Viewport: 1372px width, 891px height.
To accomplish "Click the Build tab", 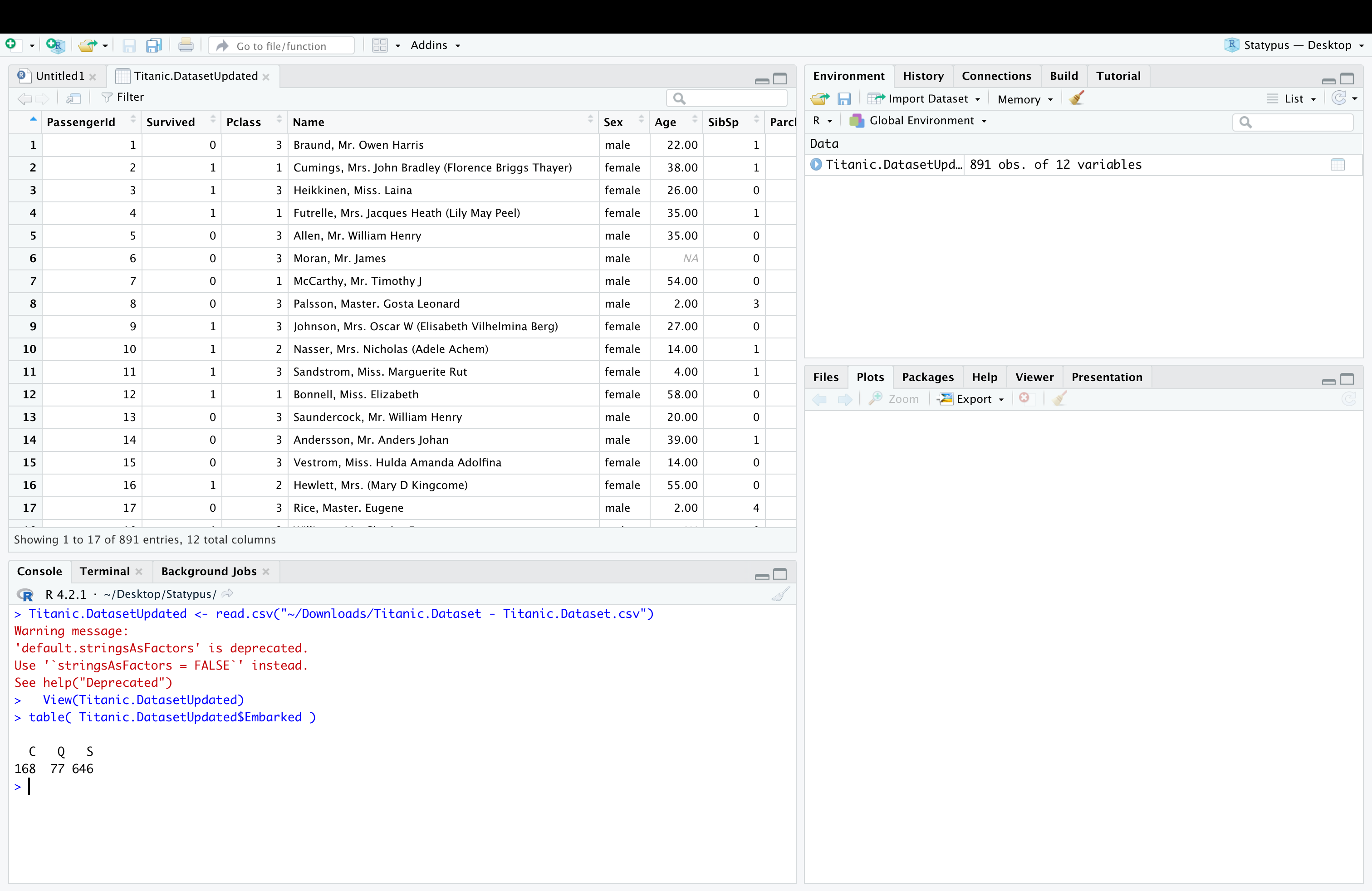I will [1063, 76].
